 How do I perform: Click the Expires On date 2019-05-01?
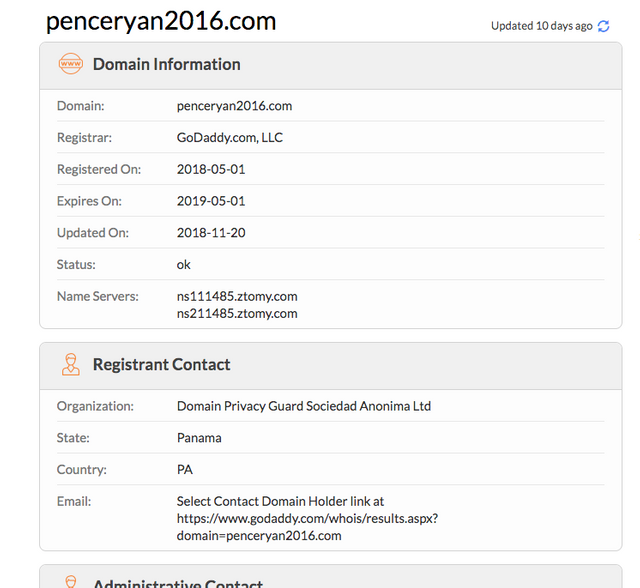click(x=211, y=201)
